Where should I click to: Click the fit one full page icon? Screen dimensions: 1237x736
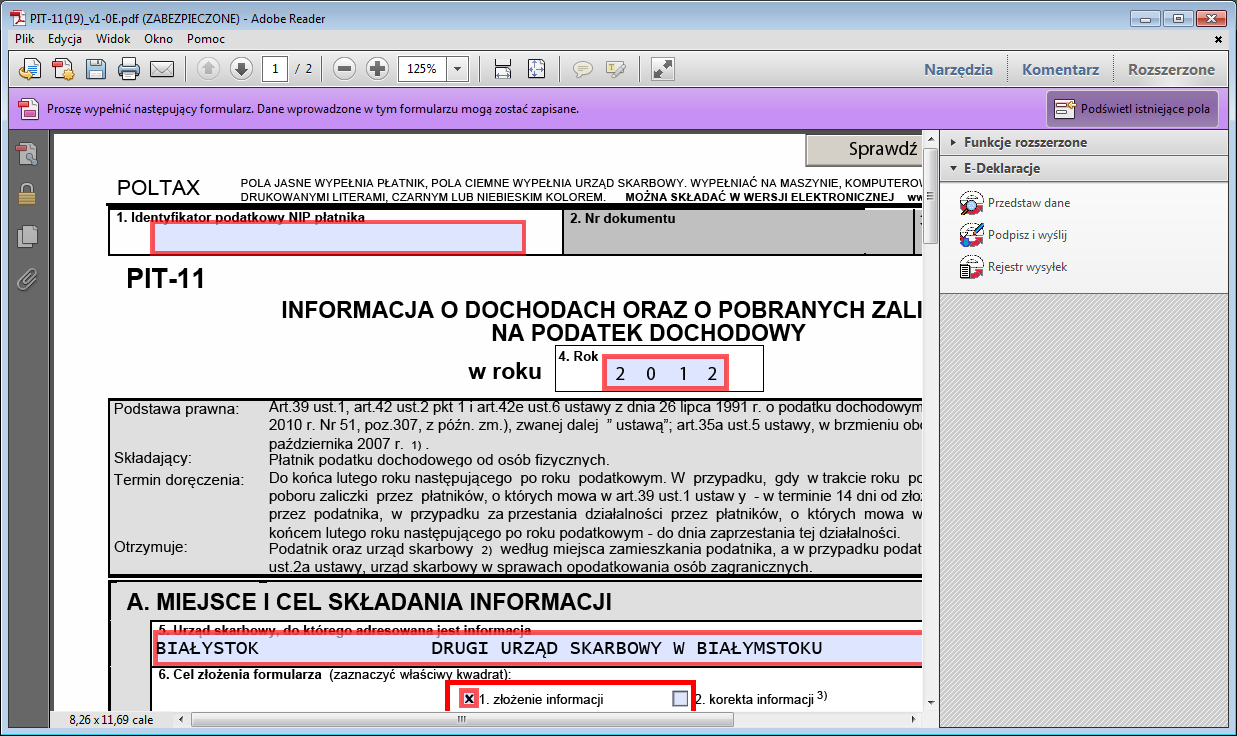(536, 69)
